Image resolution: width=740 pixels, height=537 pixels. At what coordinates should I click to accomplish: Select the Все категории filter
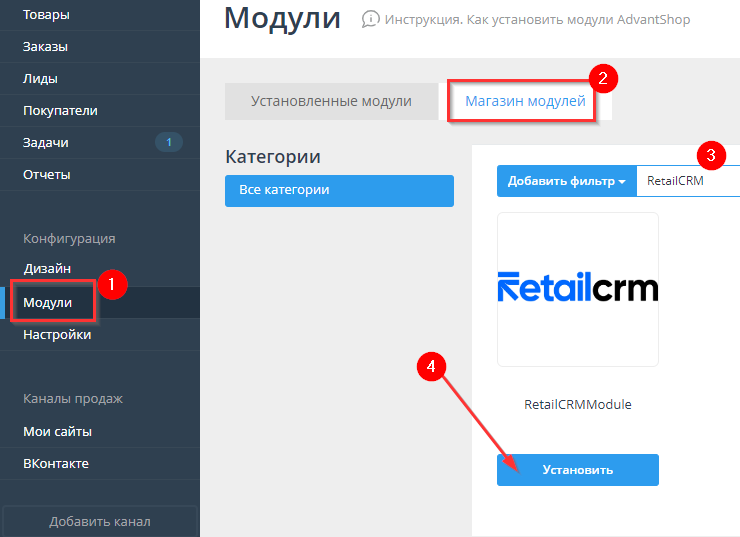(x=339, y=190)
